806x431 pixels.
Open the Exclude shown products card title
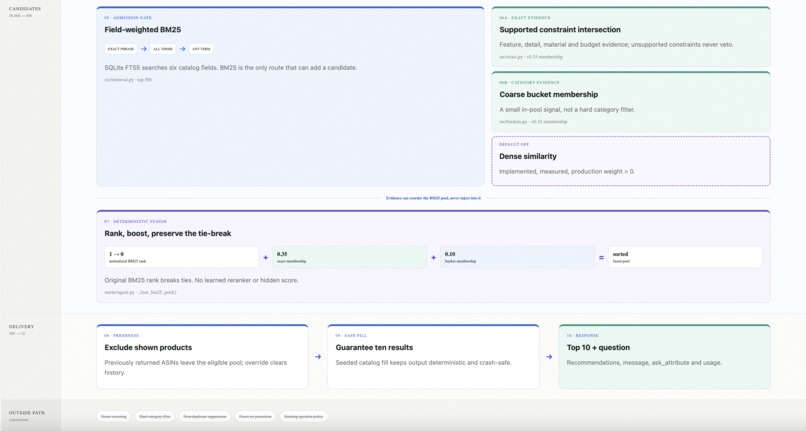pyautogui.click(x=148, y=348)
